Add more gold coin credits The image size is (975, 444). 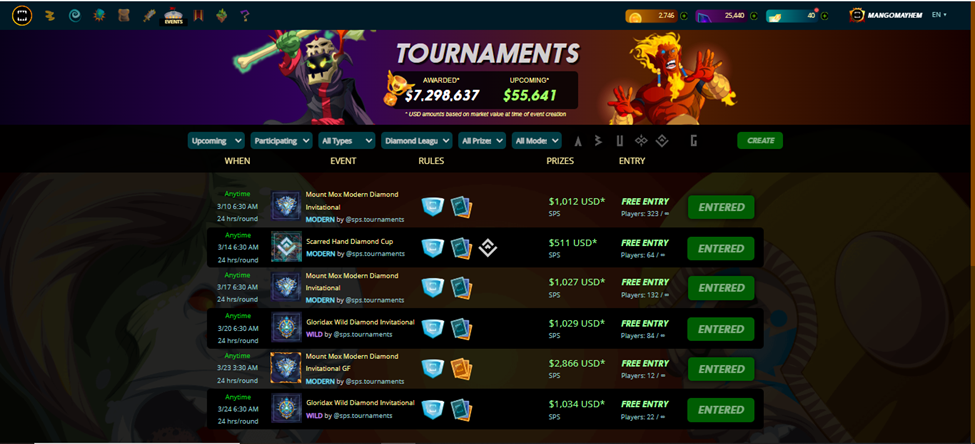click(x=684, y=16)
